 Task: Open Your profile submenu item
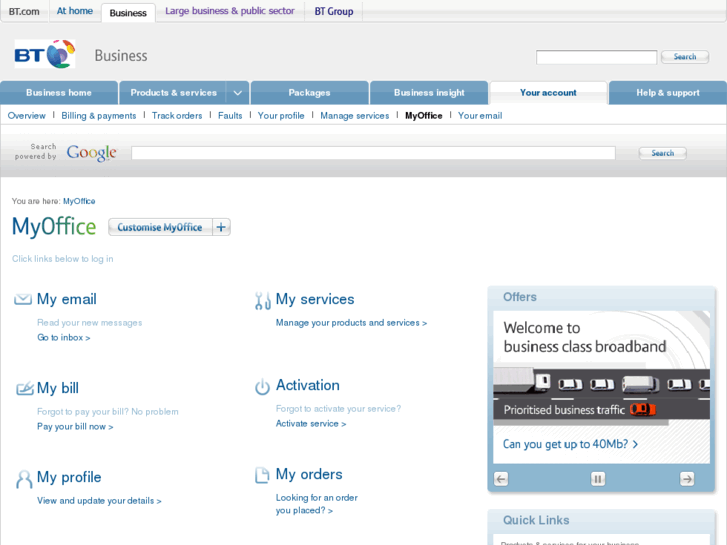coord(281,115)
